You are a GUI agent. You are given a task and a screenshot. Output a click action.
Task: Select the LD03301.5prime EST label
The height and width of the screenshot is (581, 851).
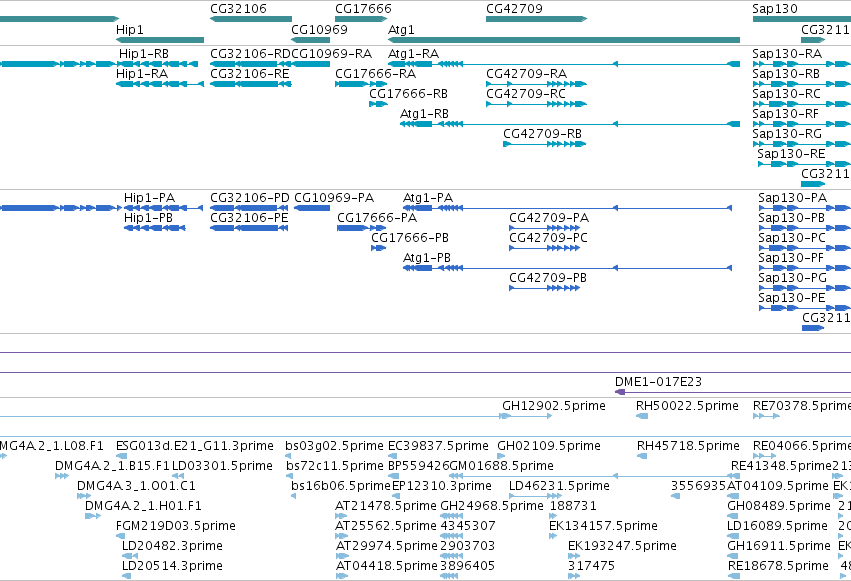pos(223,467)
